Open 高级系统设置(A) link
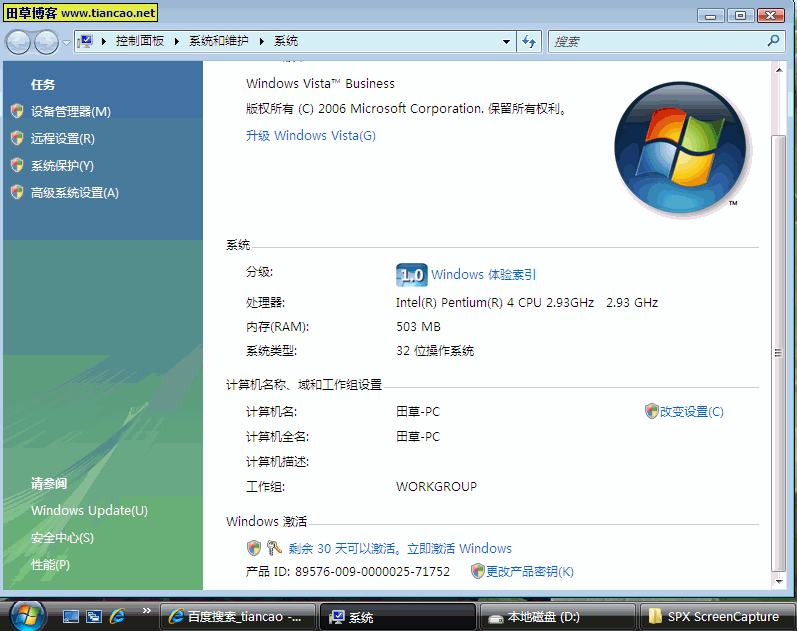This screenshot has height=631, width=797. tap(75, 193)
